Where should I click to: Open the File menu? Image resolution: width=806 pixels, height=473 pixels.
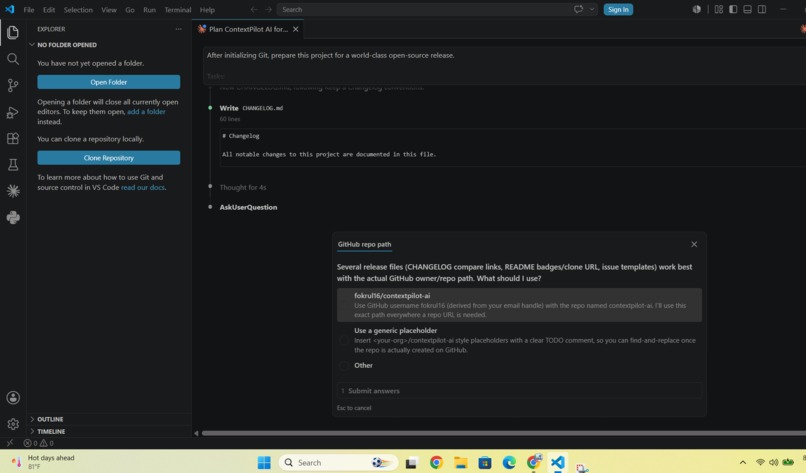point(29,9)
